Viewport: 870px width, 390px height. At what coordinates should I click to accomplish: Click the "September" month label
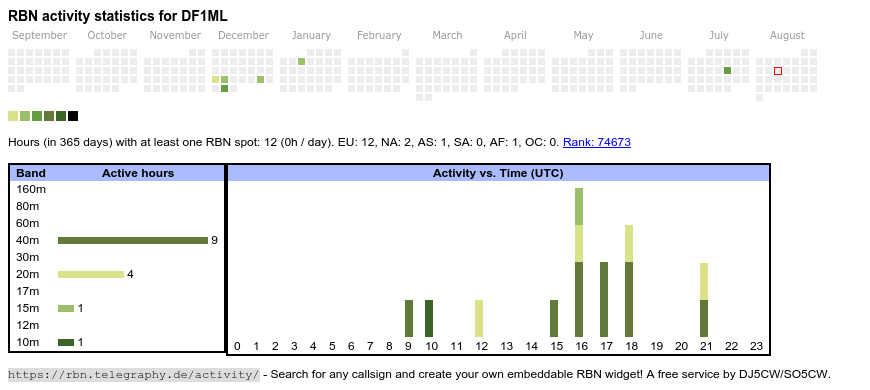(39, 36)
